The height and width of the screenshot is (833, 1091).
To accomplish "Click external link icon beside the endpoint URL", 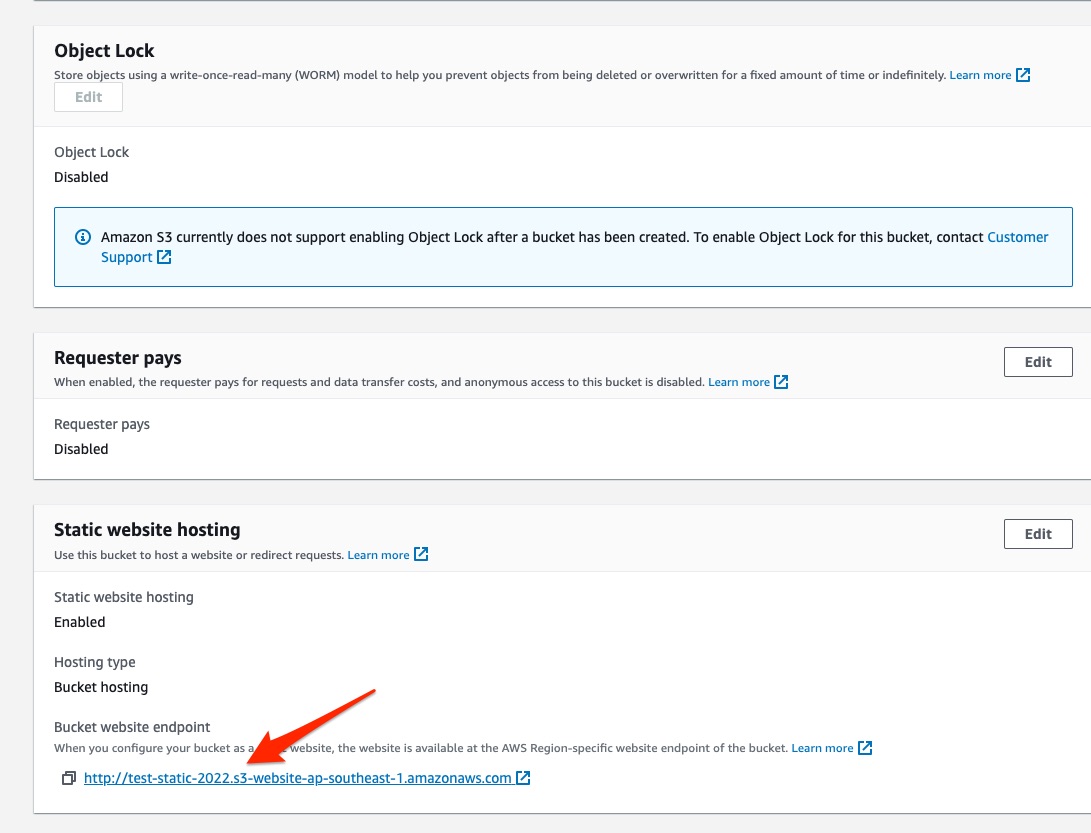I will click(x=523, y=778).
